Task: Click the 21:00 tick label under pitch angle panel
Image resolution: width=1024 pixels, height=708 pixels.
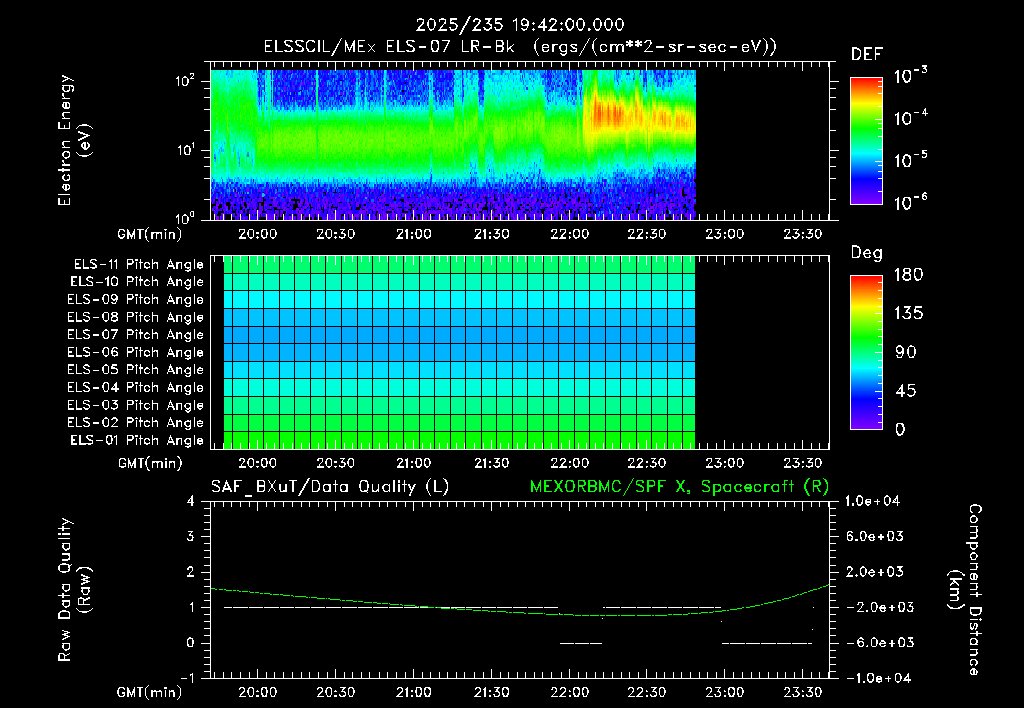Action: (413, 463)
